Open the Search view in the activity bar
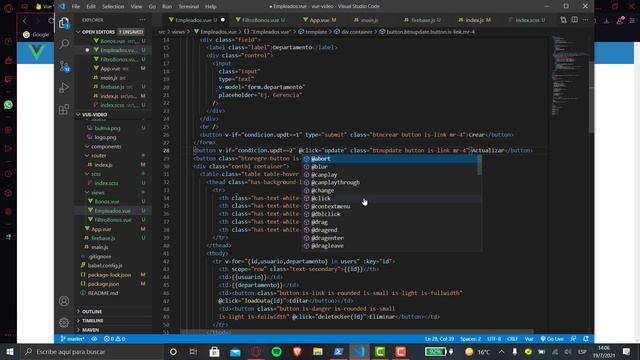Viewport: 640px width, 360px height. [64, 44]
